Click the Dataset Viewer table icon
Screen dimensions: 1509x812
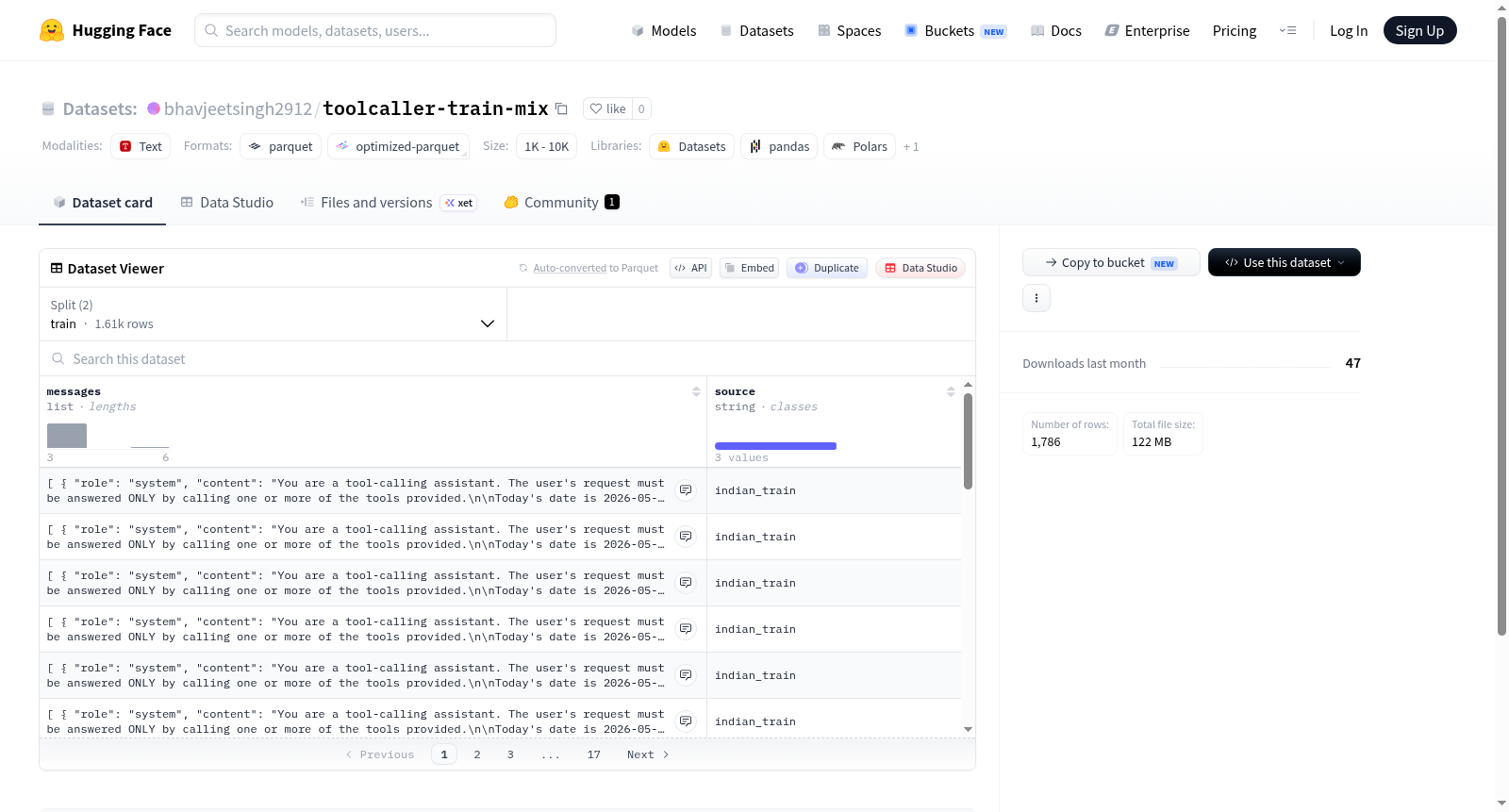(x=57, y=269)
